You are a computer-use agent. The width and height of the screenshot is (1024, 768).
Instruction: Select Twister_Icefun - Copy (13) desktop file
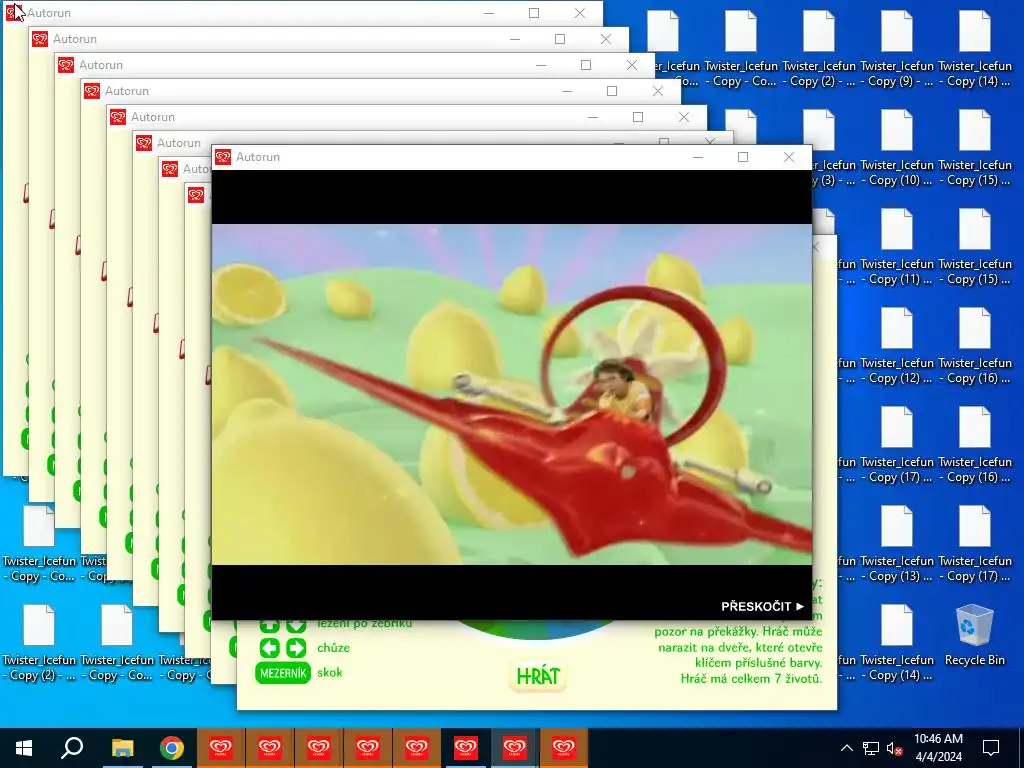(897, 545)
